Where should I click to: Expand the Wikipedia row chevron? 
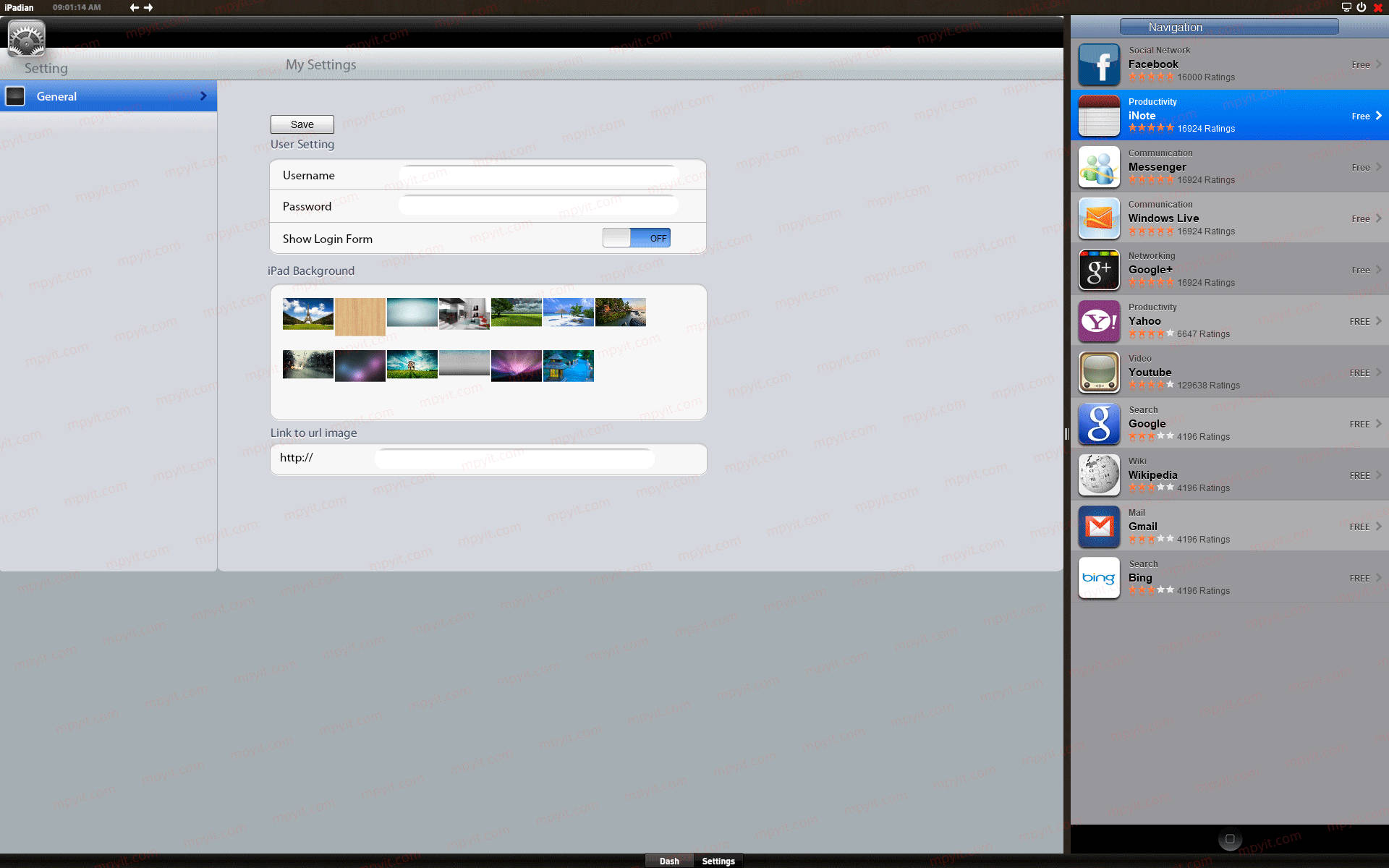1379,475
